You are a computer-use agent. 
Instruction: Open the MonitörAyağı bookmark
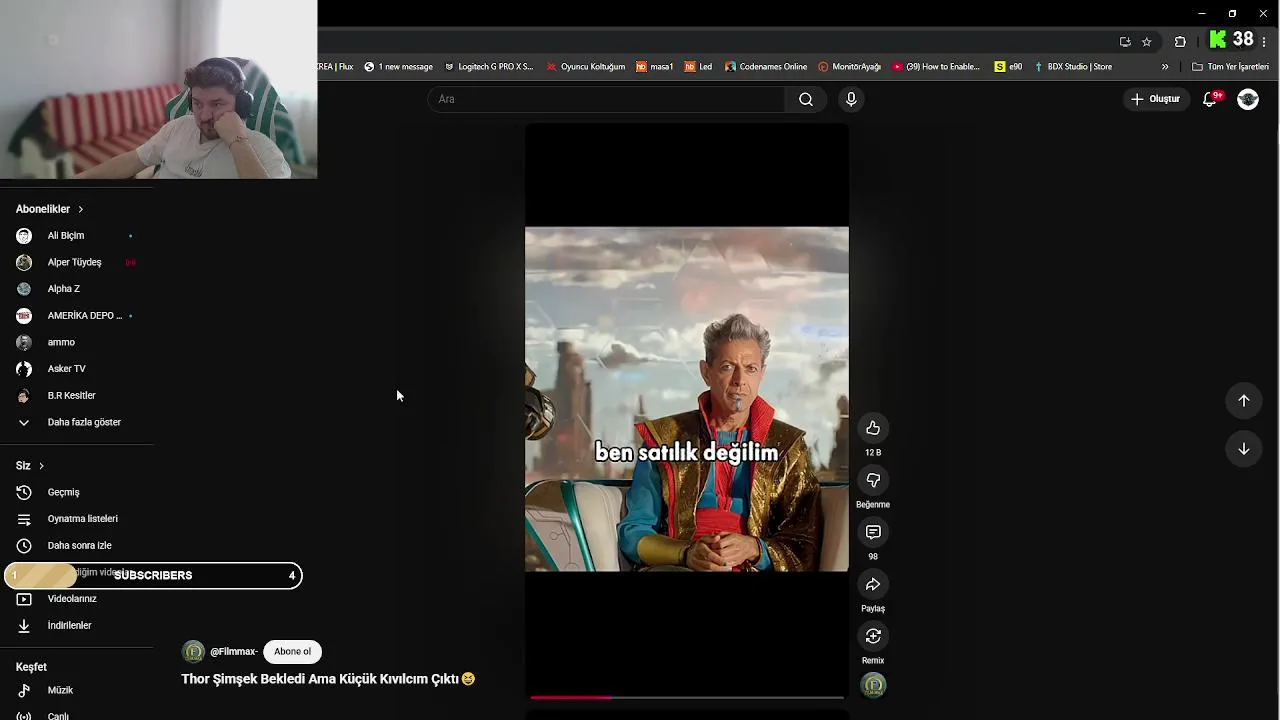coord(849,67)
